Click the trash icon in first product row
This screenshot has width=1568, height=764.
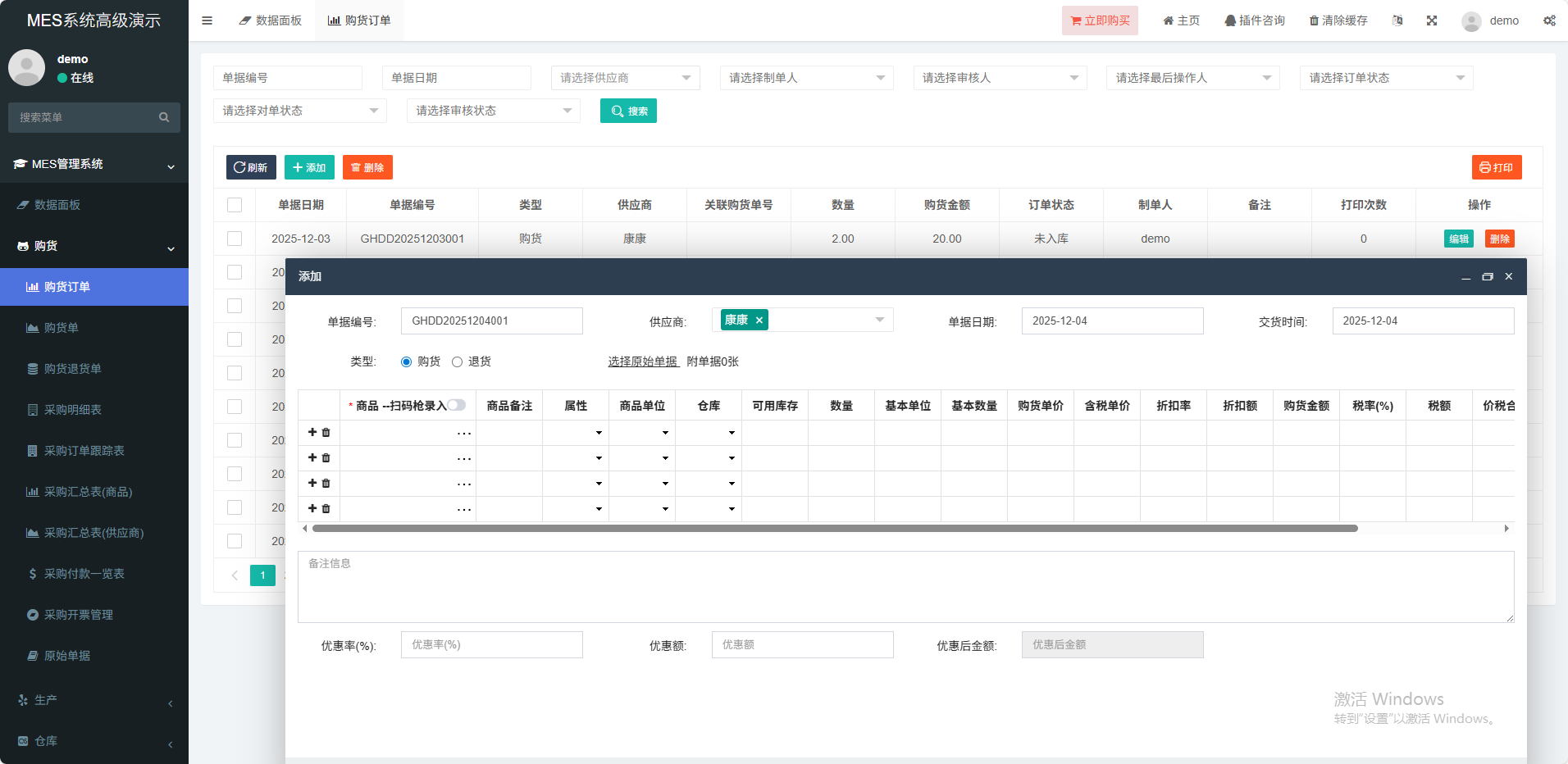[326, 433]
